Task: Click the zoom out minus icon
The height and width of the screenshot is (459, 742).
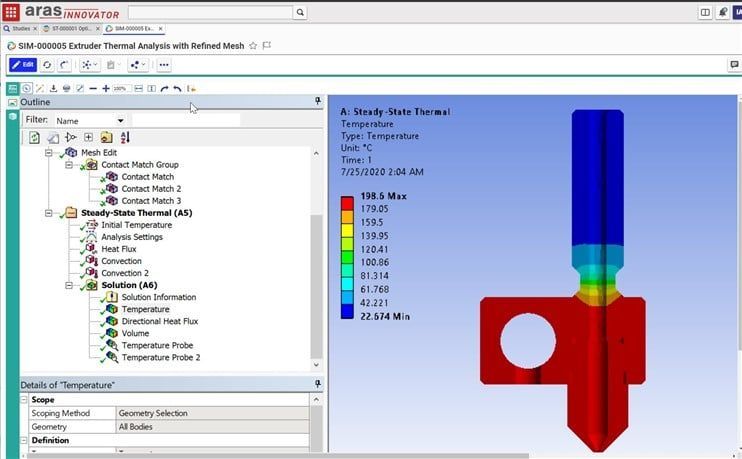Action: click(93, 88)
